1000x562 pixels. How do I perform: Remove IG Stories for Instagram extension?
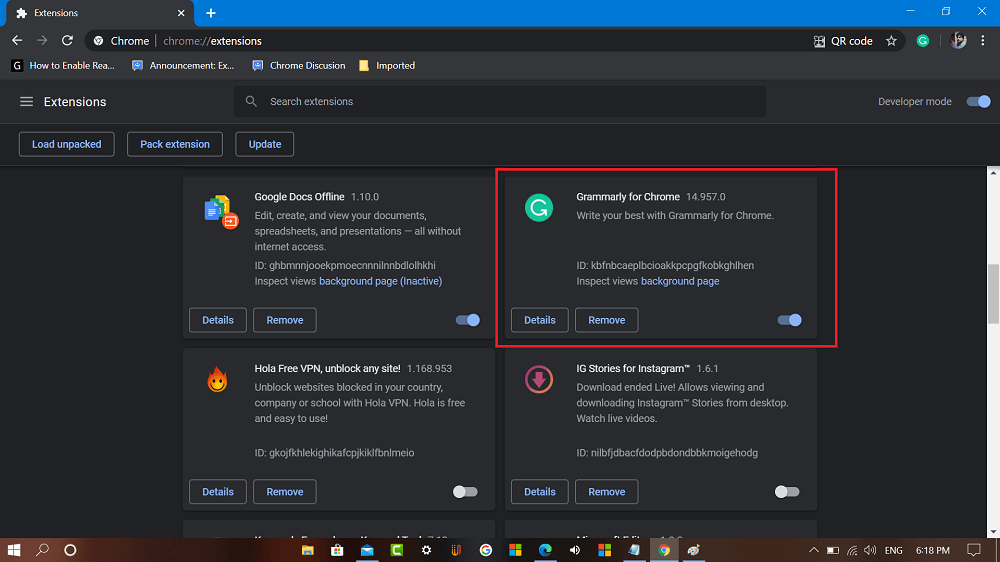pos(607,492)
